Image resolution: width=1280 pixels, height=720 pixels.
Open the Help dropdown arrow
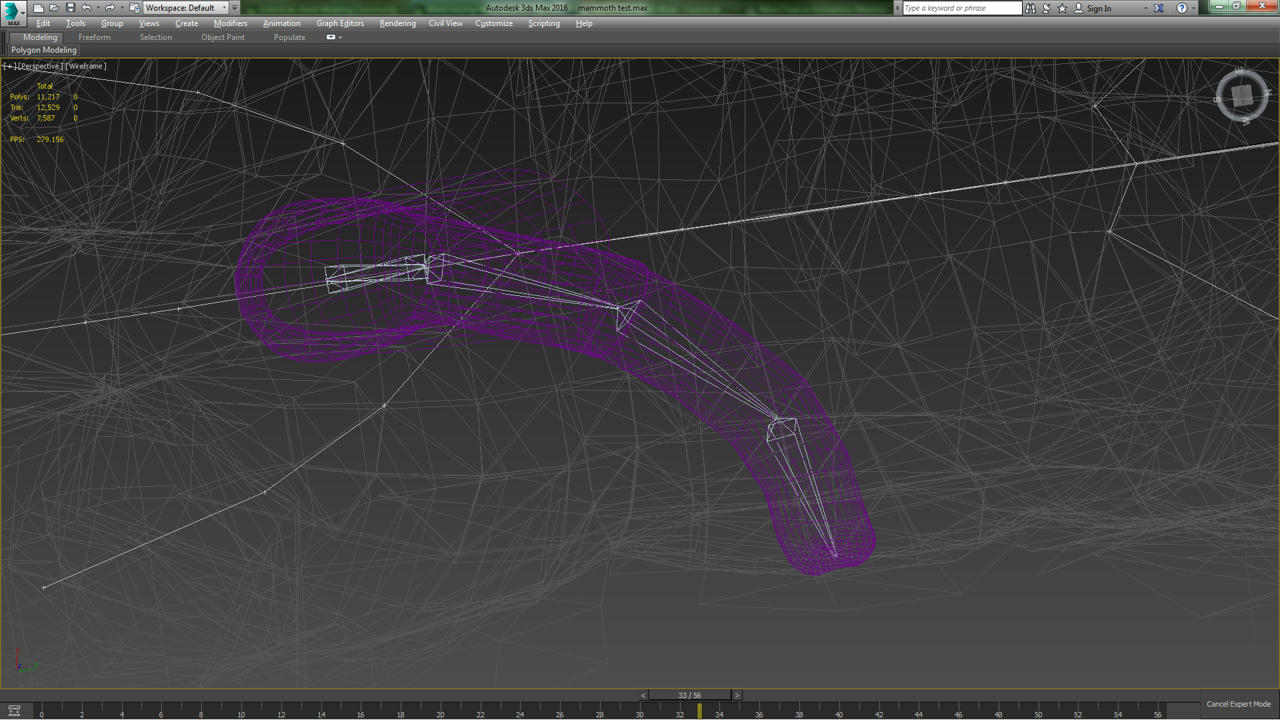tap(1194, 8)
